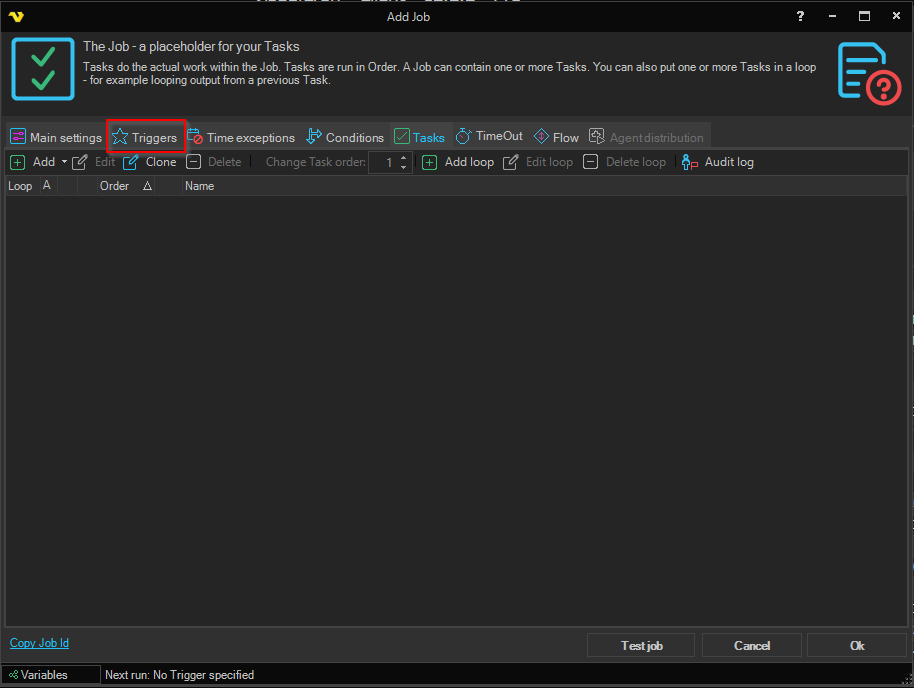Open the Add task dropdown arrow
This screenshot has width=914, height=688.
coord(64,162)
